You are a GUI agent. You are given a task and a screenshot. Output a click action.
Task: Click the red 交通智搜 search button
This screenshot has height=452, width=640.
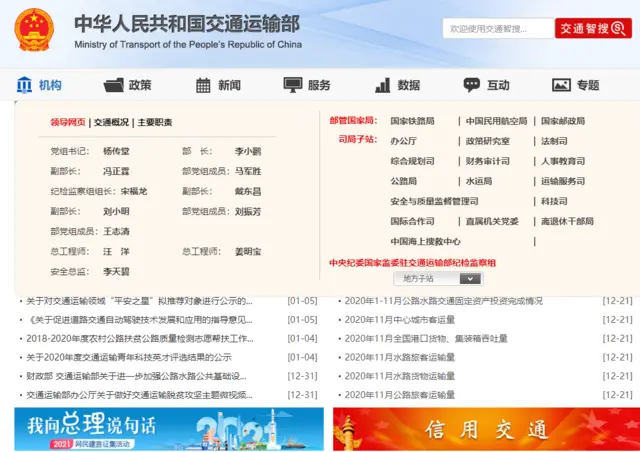tap(593, 28)
